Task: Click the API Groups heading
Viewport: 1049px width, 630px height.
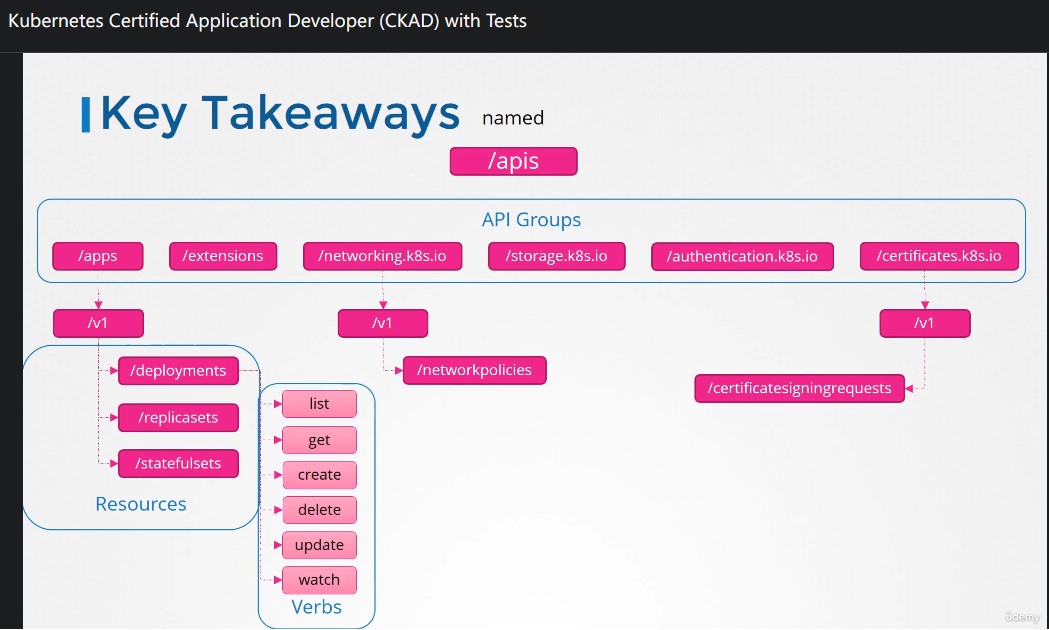Action: 531,219
